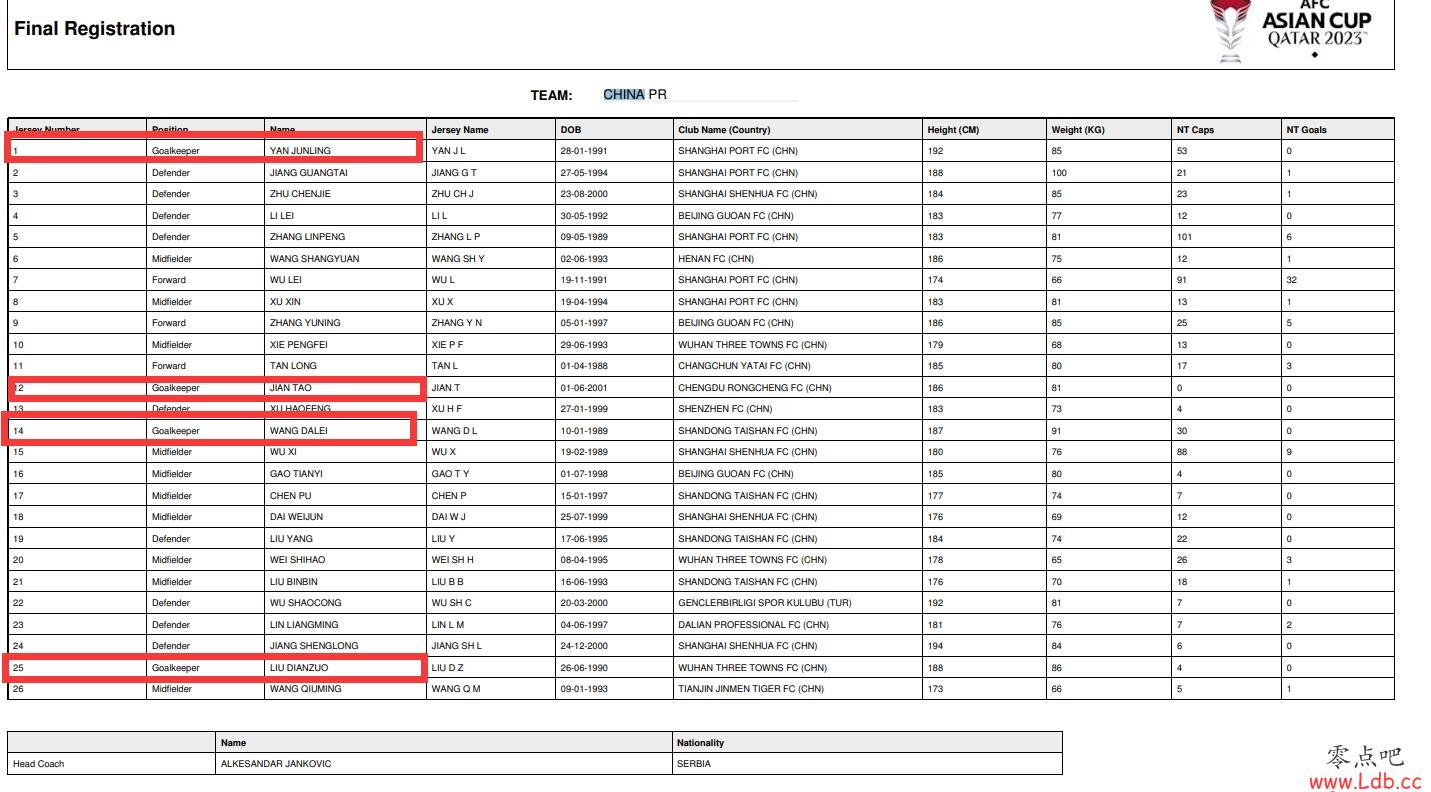
Task: Select player name ZHANG YUNING
Action: tap(305, 323)
